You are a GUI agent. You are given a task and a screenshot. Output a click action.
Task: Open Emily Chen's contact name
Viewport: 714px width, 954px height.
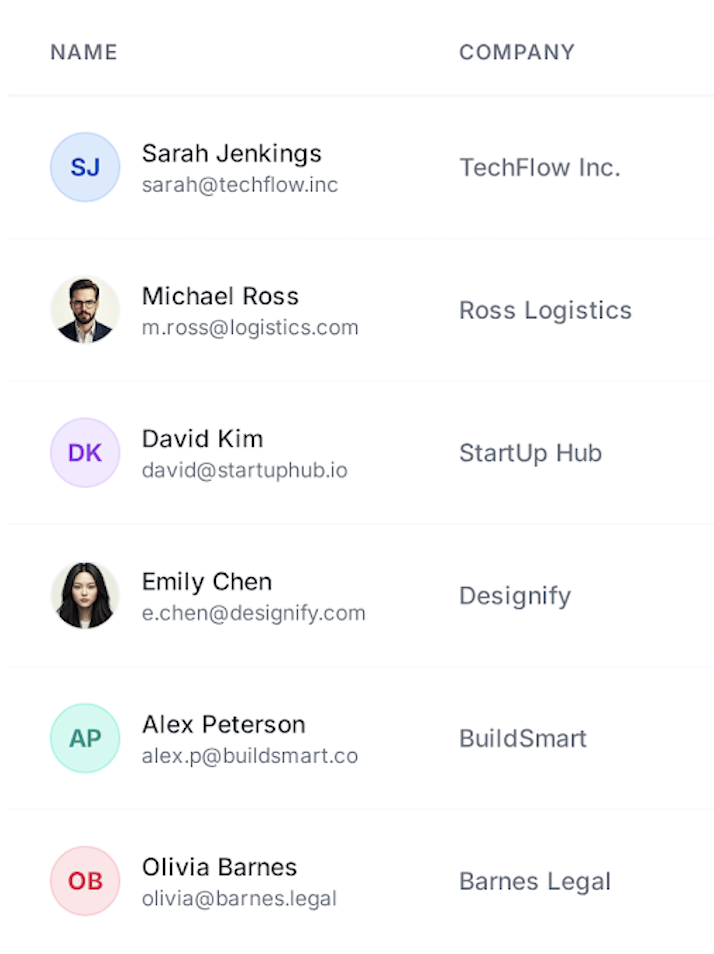point(207,582)
